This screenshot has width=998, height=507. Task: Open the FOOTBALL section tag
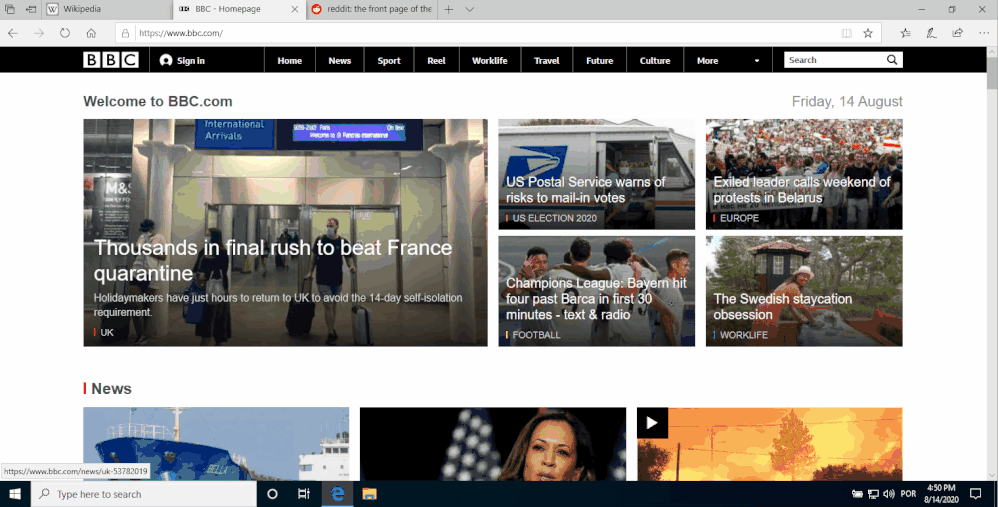click(x=537, y=335)
